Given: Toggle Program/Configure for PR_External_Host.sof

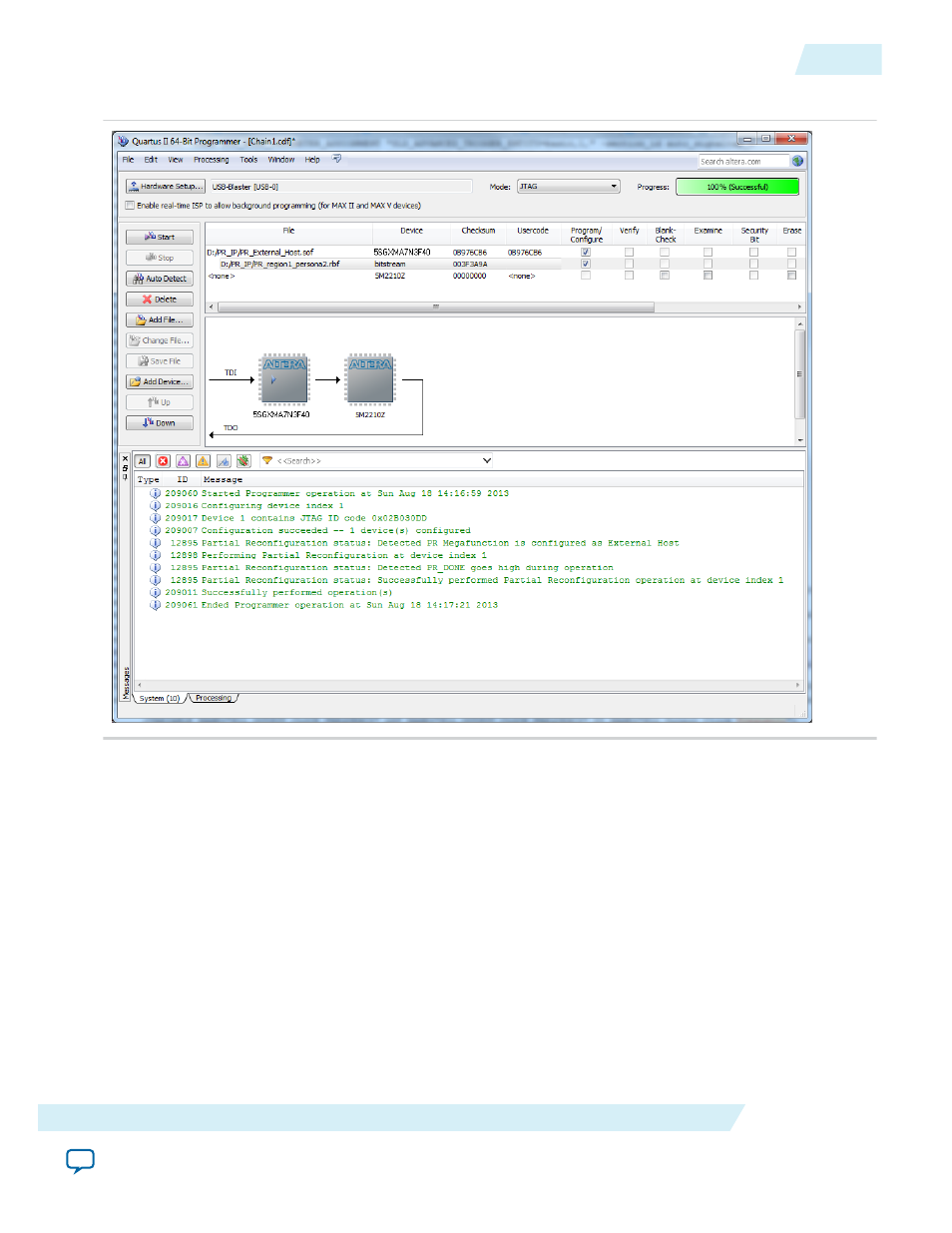Looking at the screenshot, I should [586, 253].
